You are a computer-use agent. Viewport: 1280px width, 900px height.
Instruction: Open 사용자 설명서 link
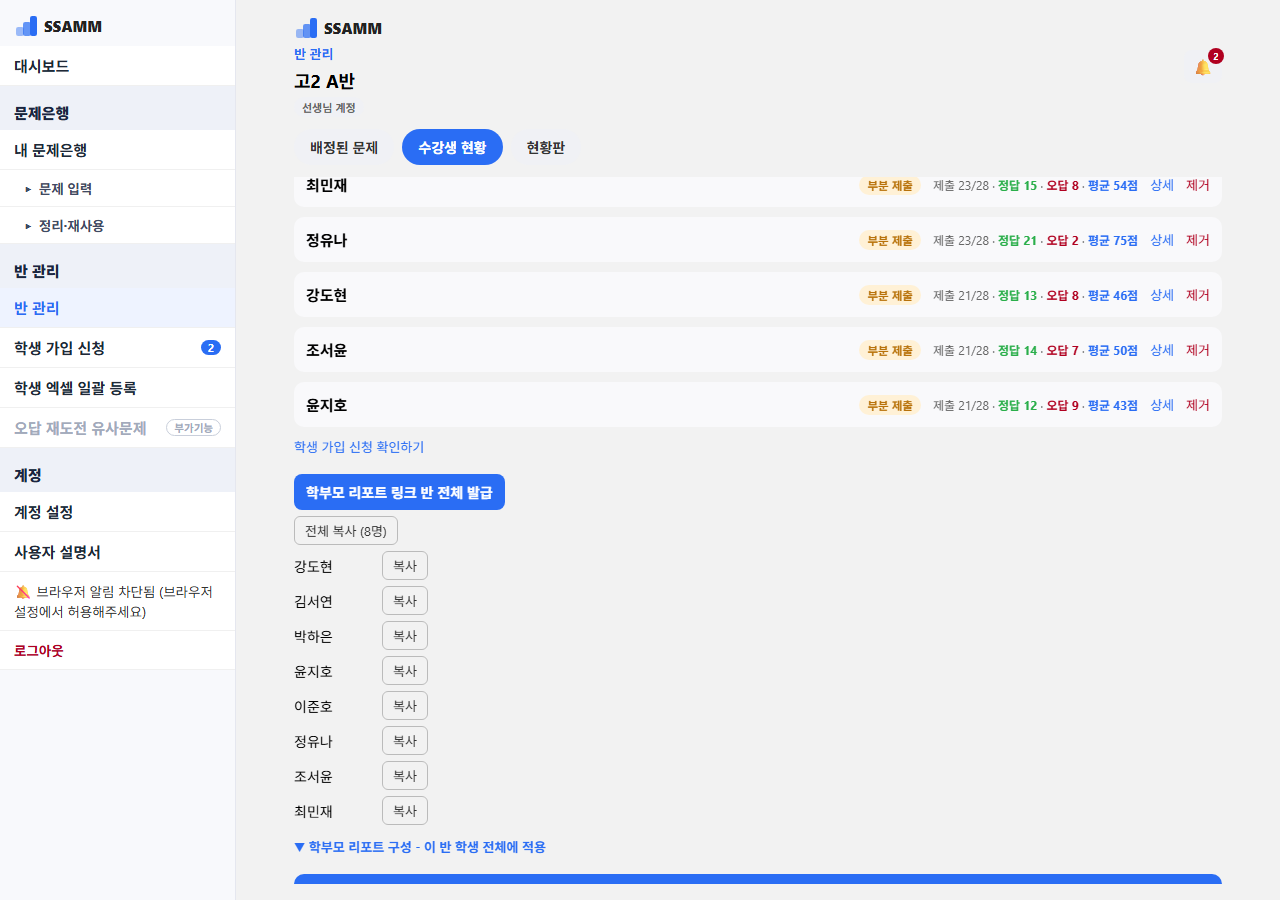(x=117, y=552)
